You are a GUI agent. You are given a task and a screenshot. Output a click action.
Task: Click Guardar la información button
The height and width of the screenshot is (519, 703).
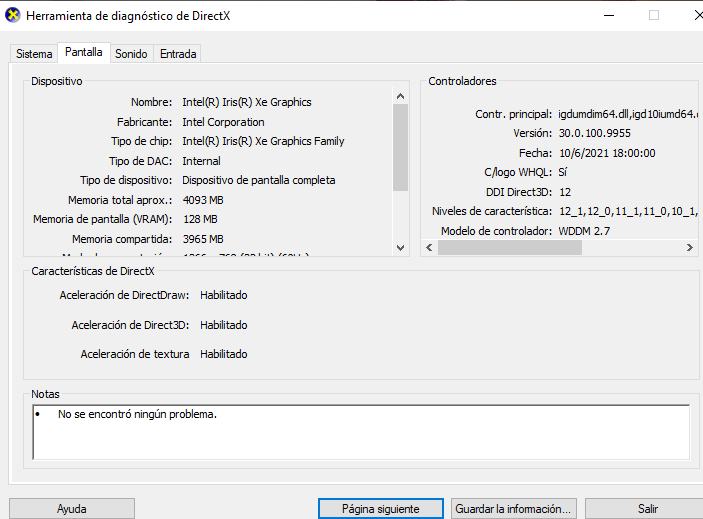click(x=513, y=509)
